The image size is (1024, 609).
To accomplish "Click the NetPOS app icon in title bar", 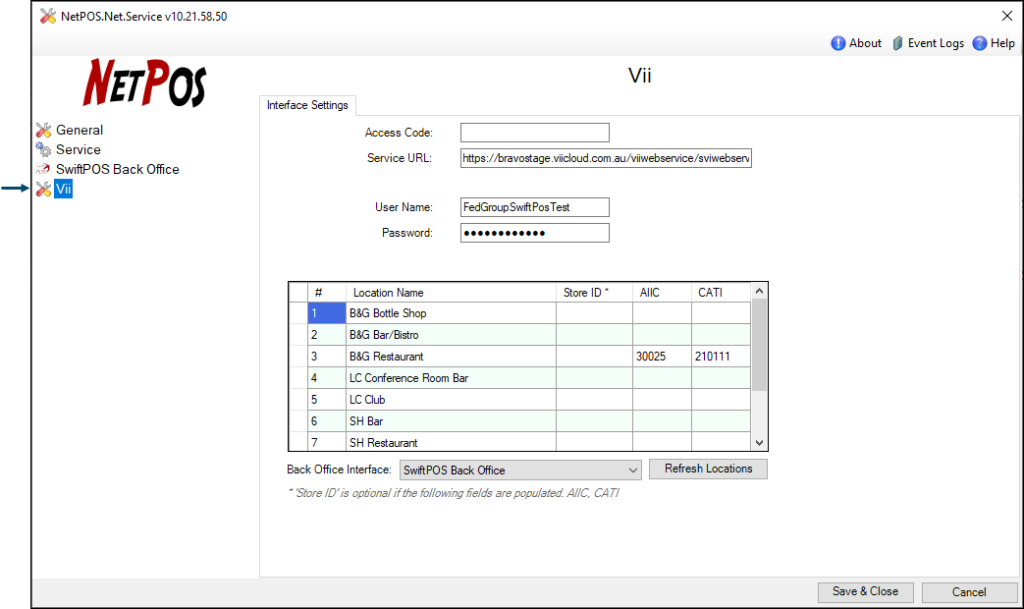I will [x=48, y=16].
